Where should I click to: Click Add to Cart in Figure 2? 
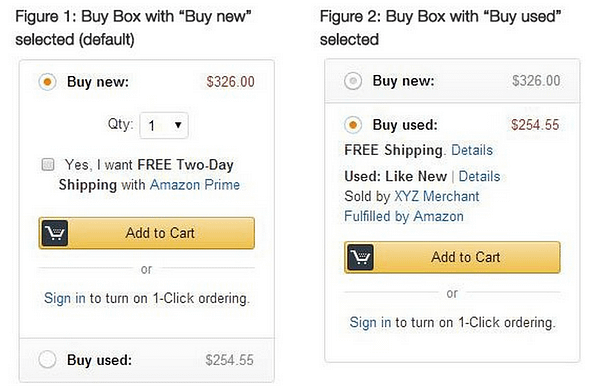tap(452, 257)
